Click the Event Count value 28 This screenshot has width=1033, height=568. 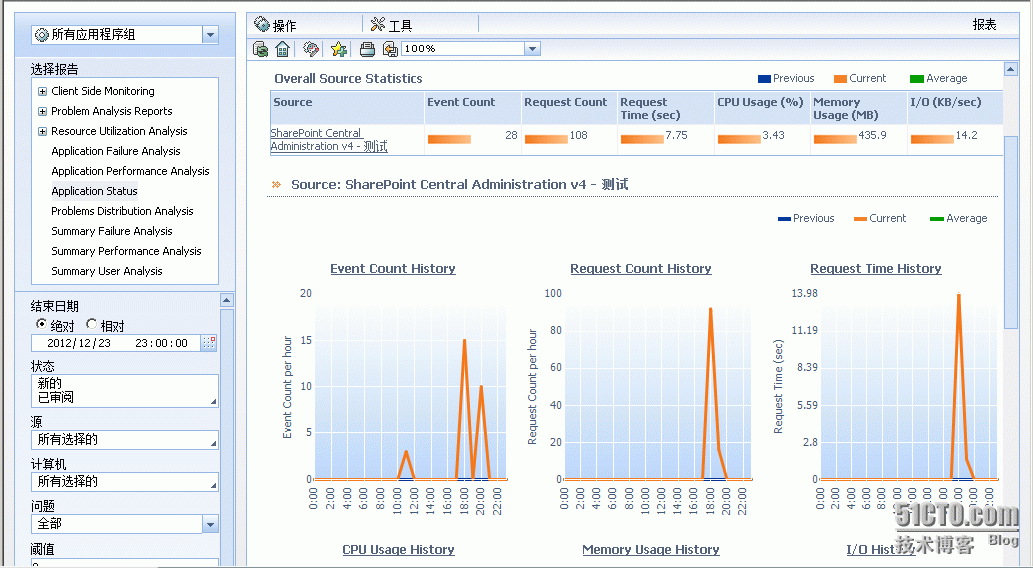(x=511, y=135)
